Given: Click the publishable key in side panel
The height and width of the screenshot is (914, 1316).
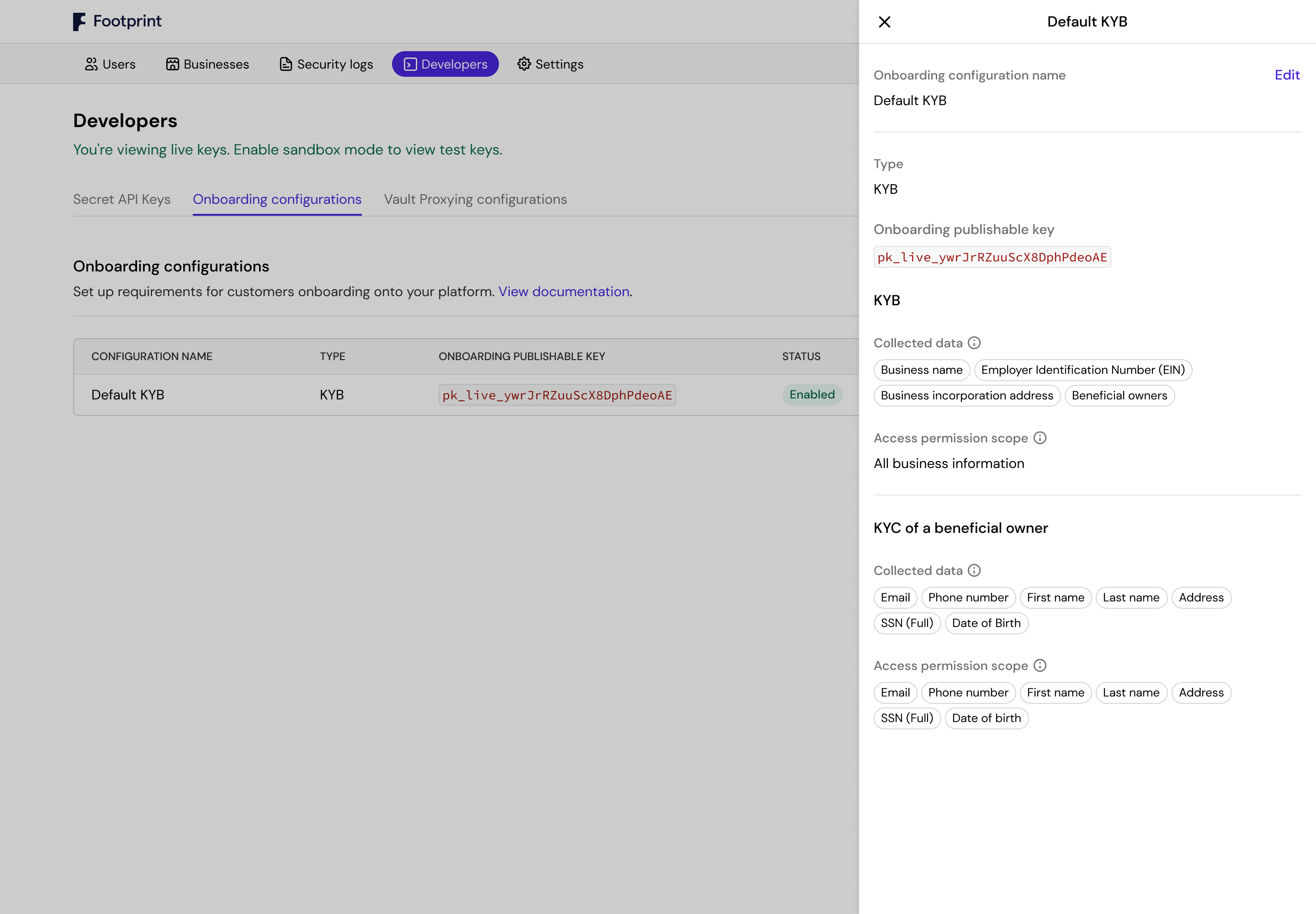Looking at the screenshot, I should (992, 257).
